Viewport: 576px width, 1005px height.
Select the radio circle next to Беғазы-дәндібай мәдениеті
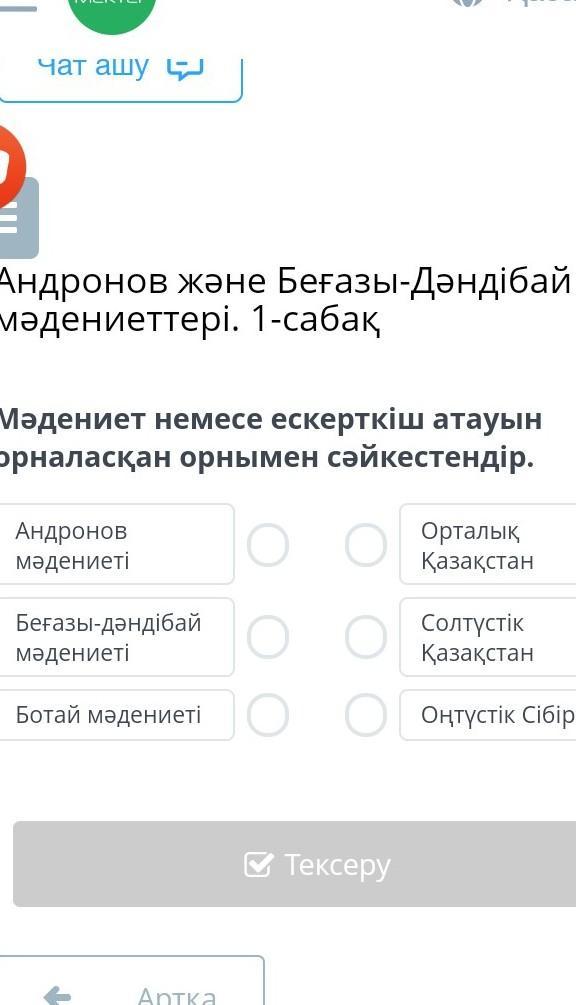pyautogui.click(x=268, y=637)
